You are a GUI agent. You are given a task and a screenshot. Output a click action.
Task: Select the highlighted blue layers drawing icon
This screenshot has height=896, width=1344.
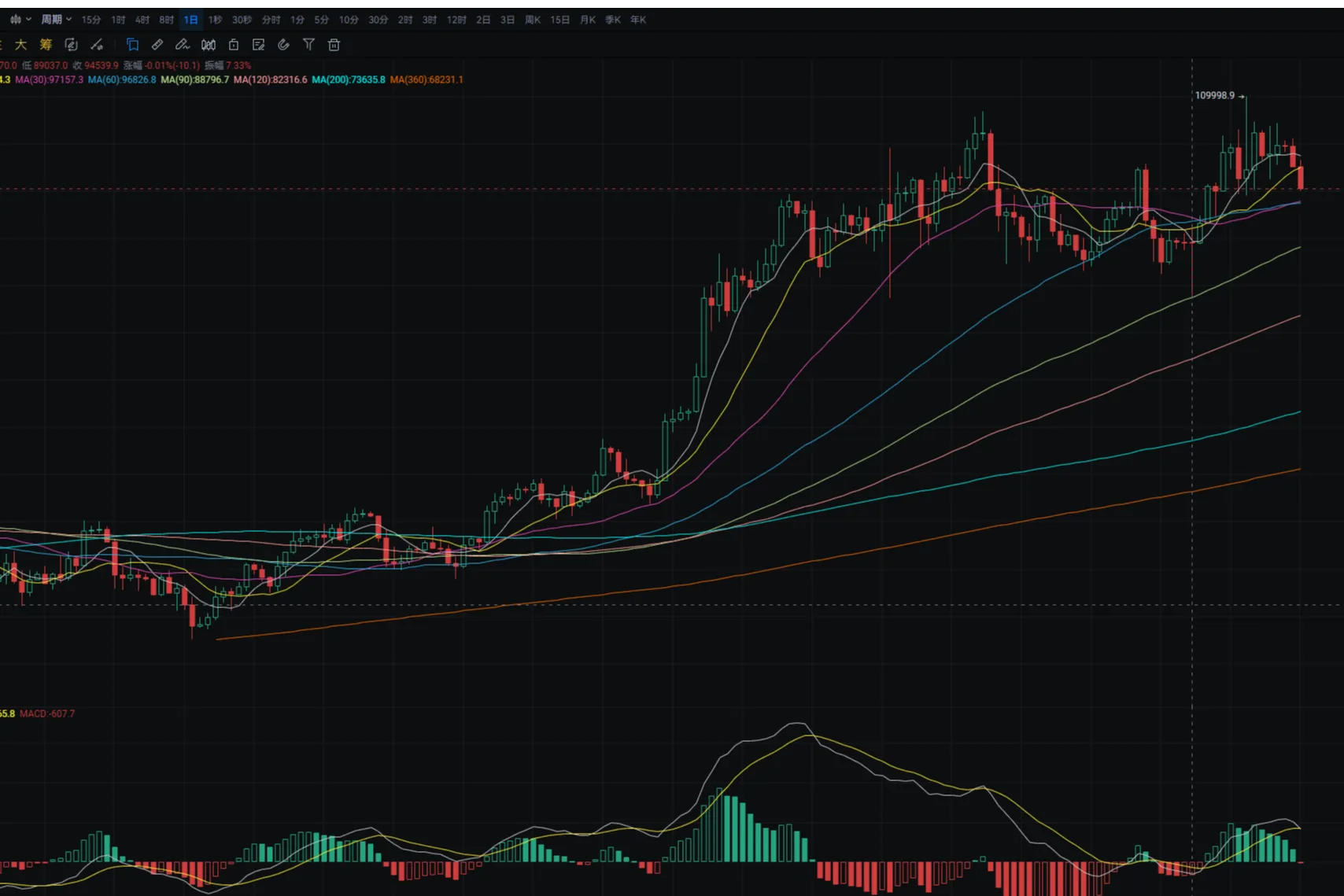[x=132, y=45]
